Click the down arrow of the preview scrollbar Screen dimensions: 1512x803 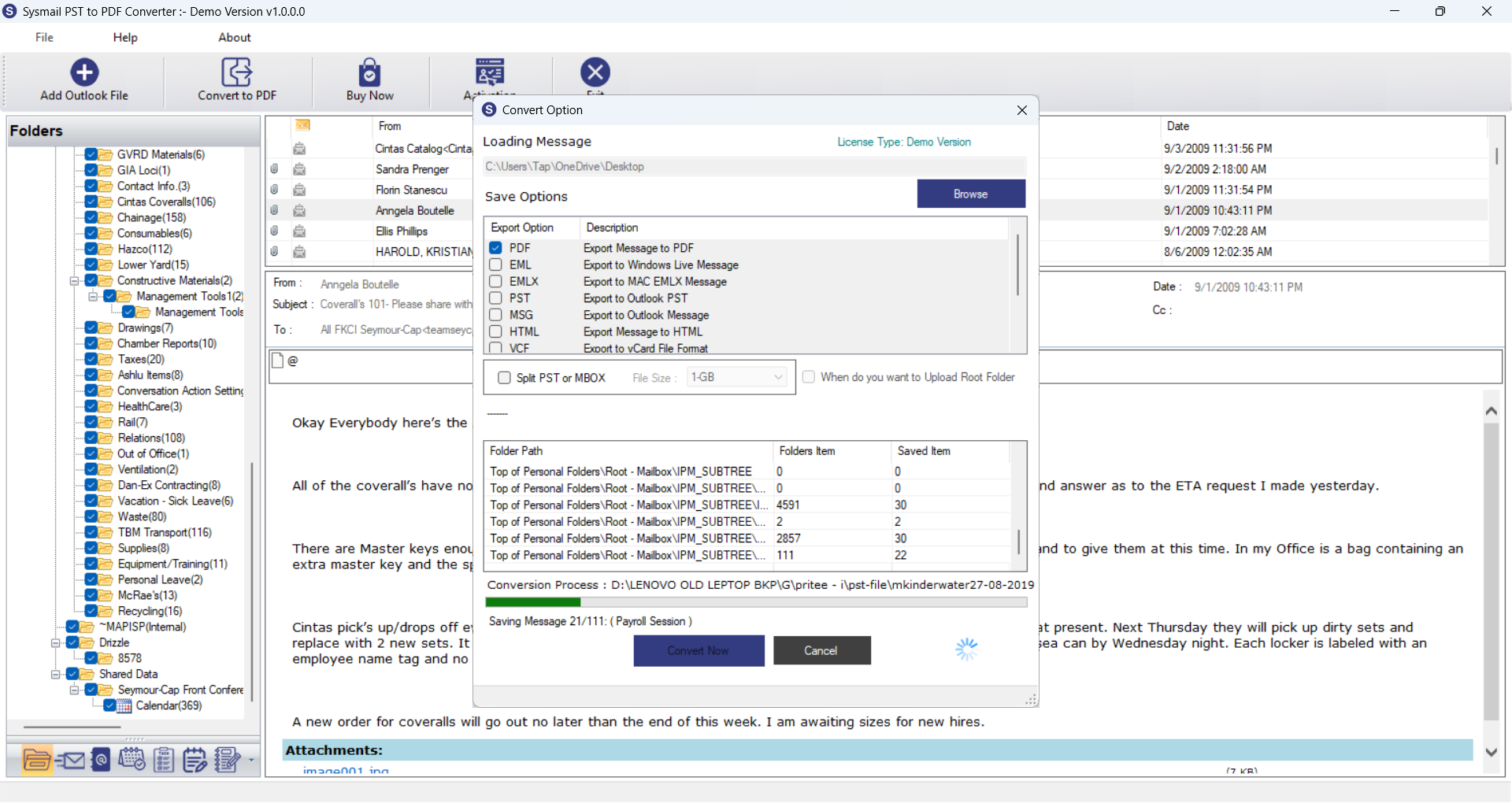1491,753
